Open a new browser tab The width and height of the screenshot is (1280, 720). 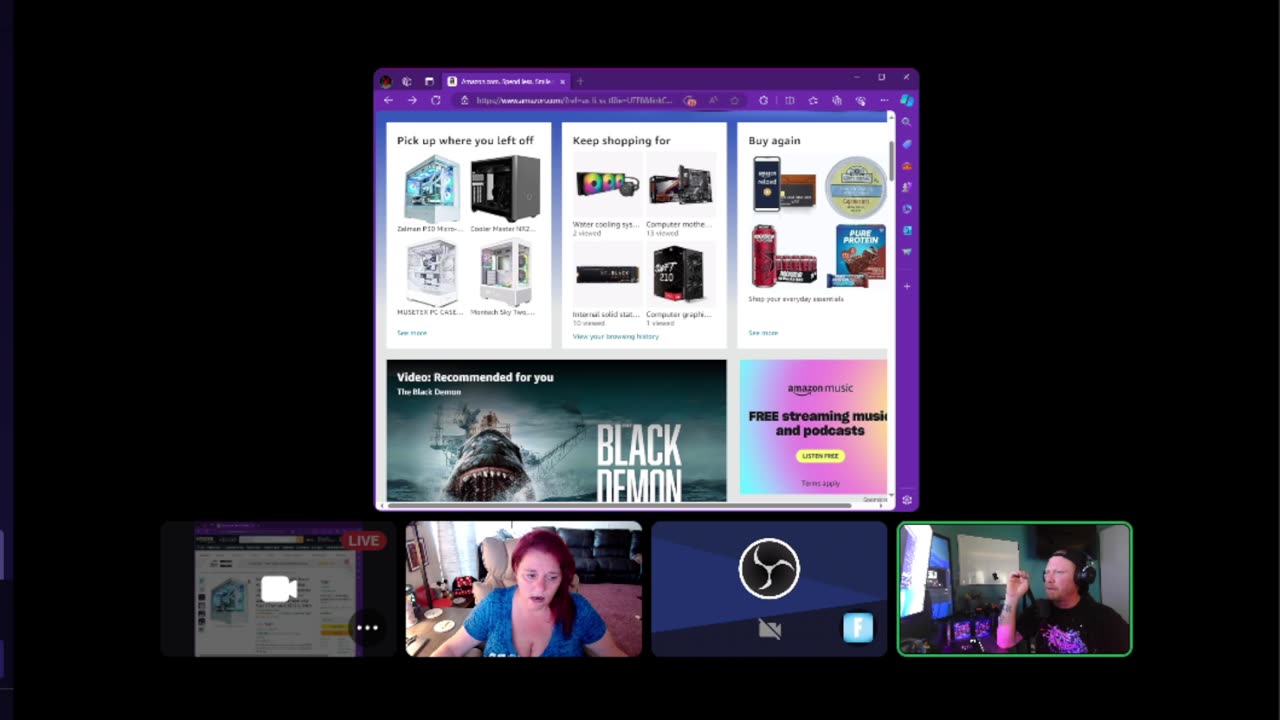[580, 81]
